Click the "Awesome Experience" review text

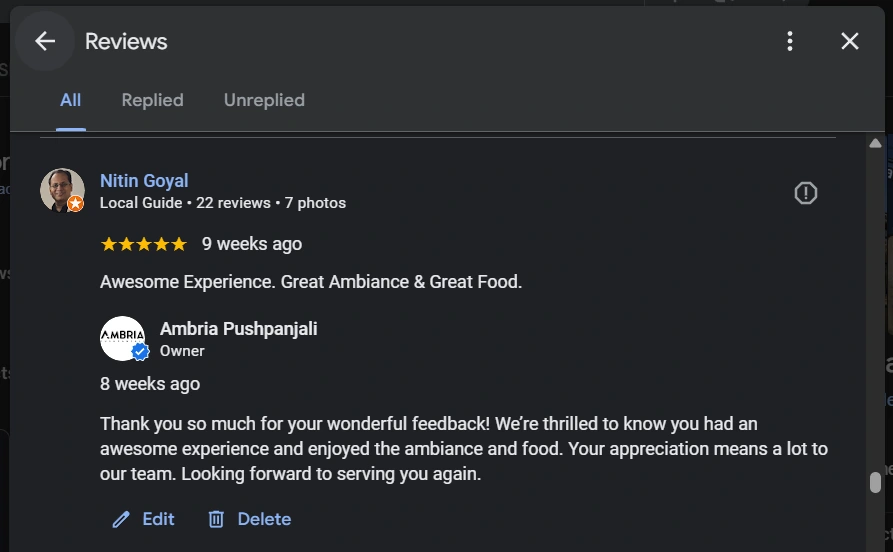(x=311, y=282)
